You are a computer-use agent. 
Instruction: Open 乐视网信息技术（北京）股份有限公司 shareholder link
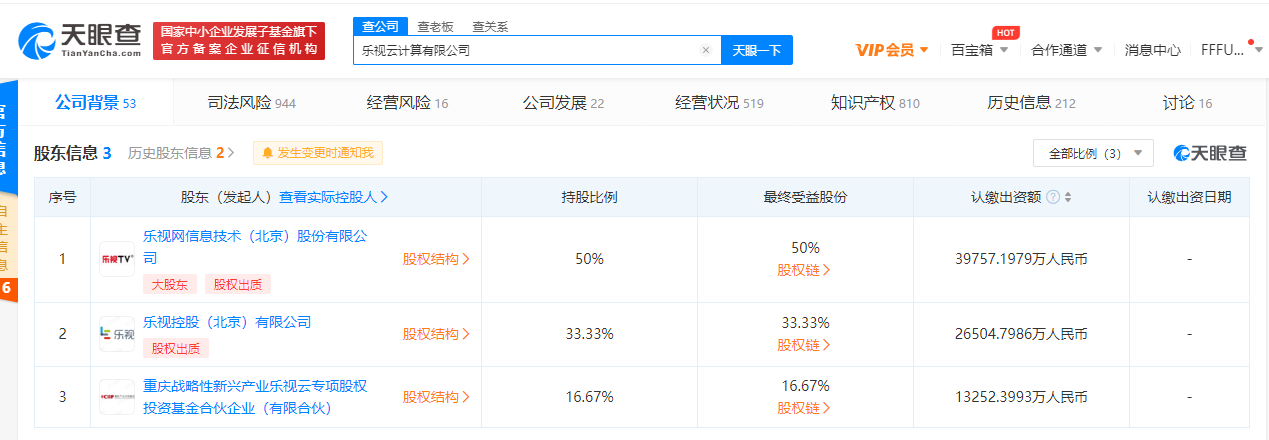(255, 247)
